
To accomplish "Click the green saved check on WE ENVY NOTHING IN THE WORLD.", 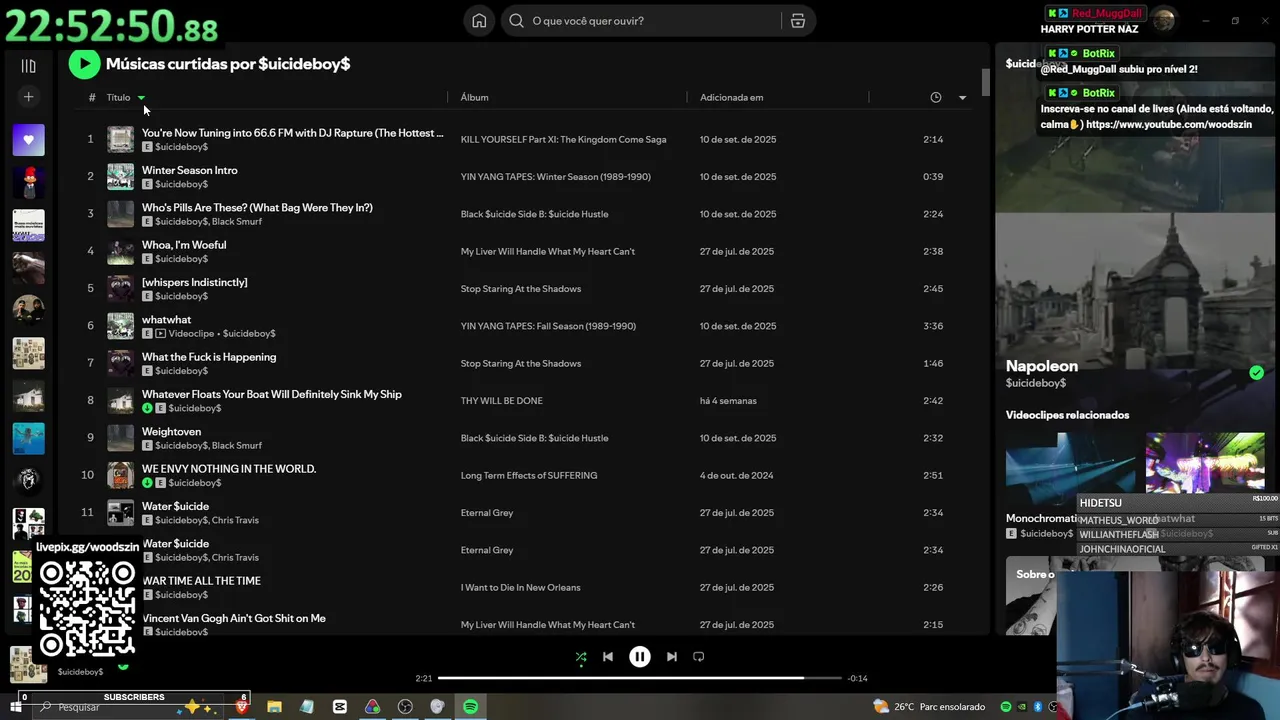I will (147, 483).
